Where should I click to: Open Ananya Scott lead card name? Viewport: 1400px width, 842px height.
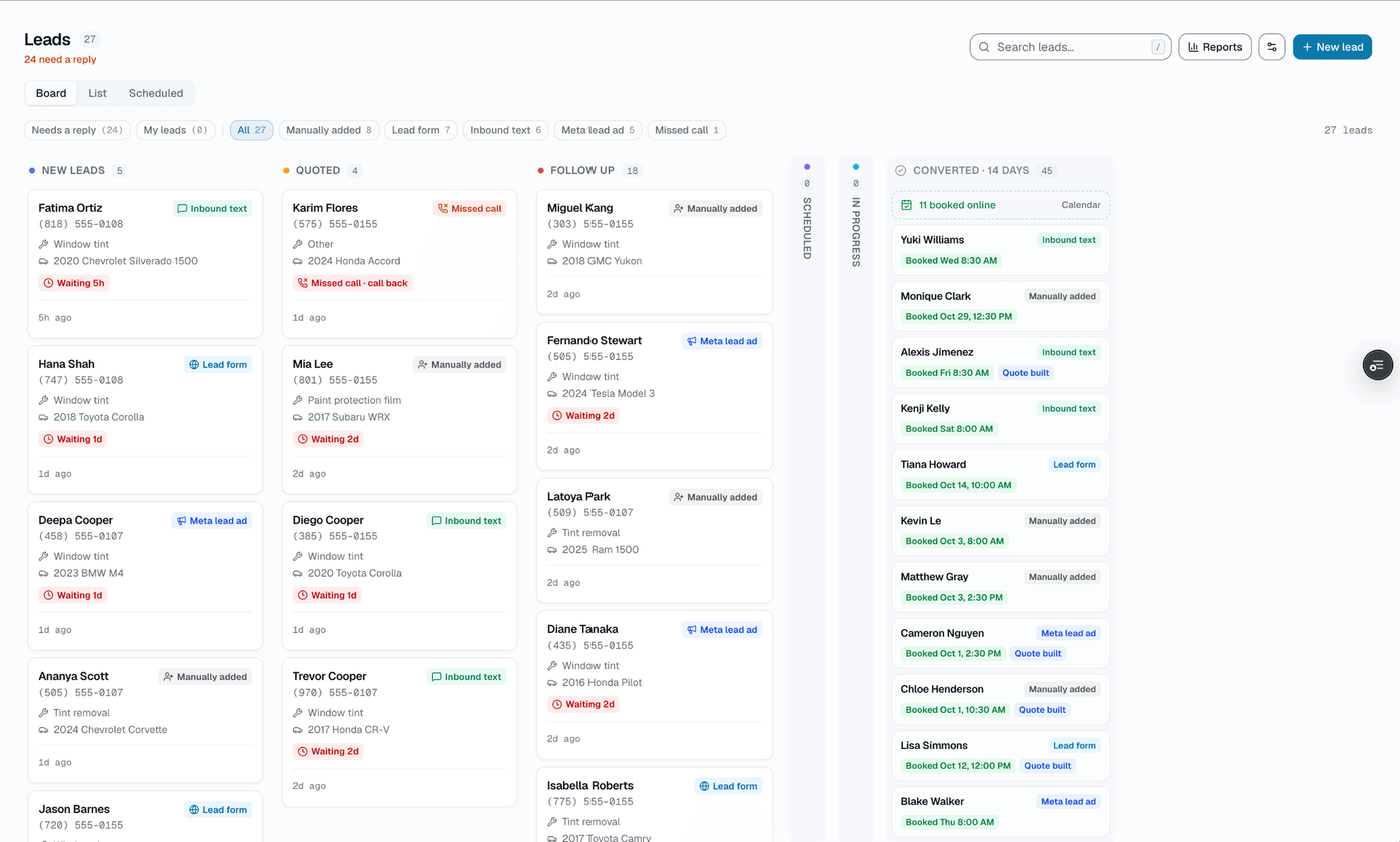pyautogui.click(x=74, y=676)
